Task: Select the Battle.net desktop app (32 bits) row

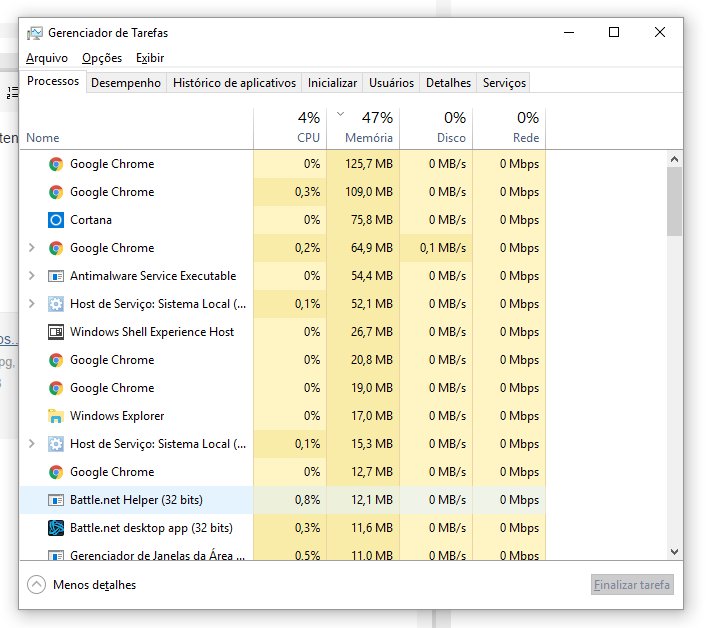Action: click(x=283, y=528)
